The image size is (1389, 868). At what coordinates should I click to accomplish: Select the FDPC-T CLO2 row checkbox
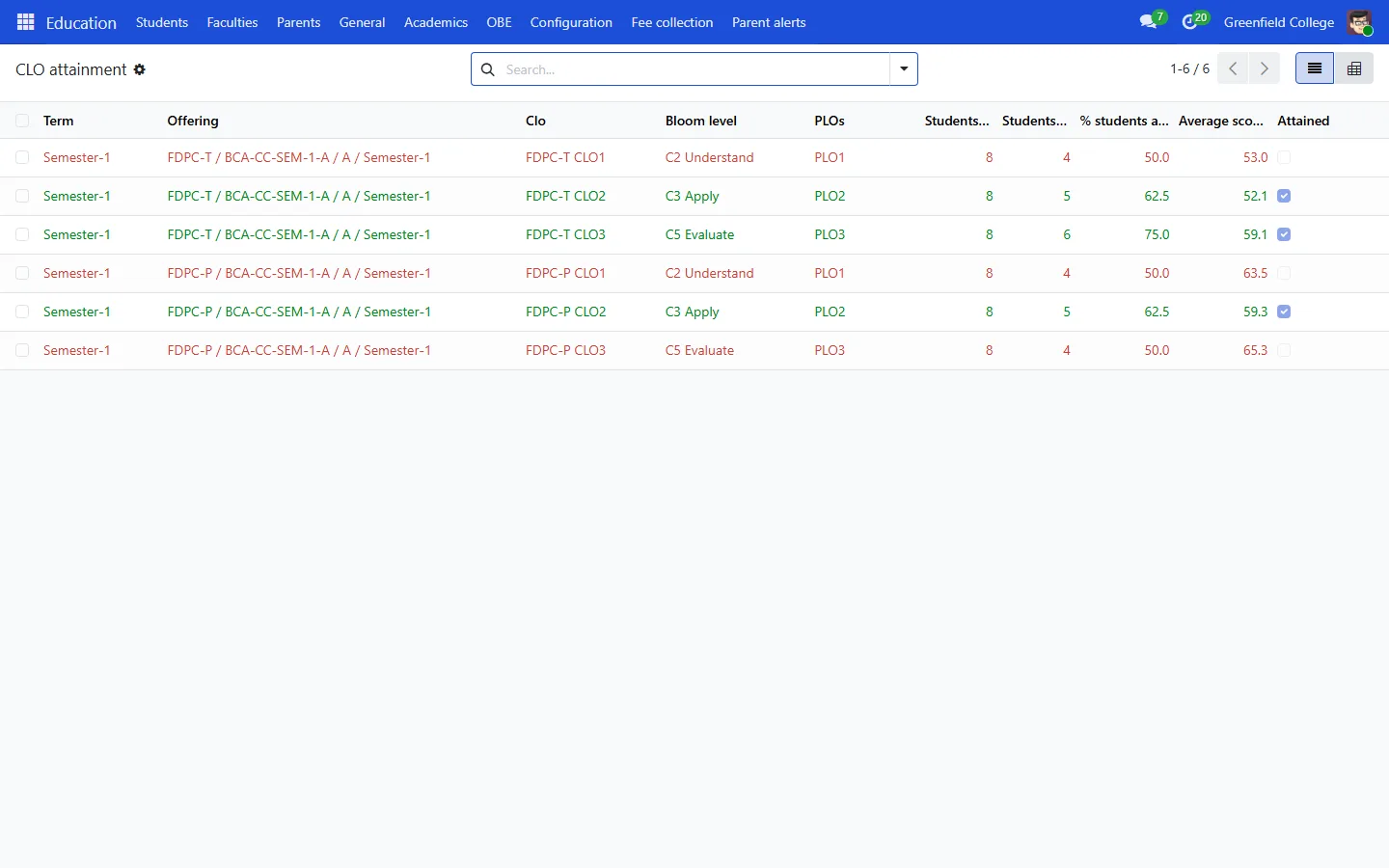tap(22, 196)
